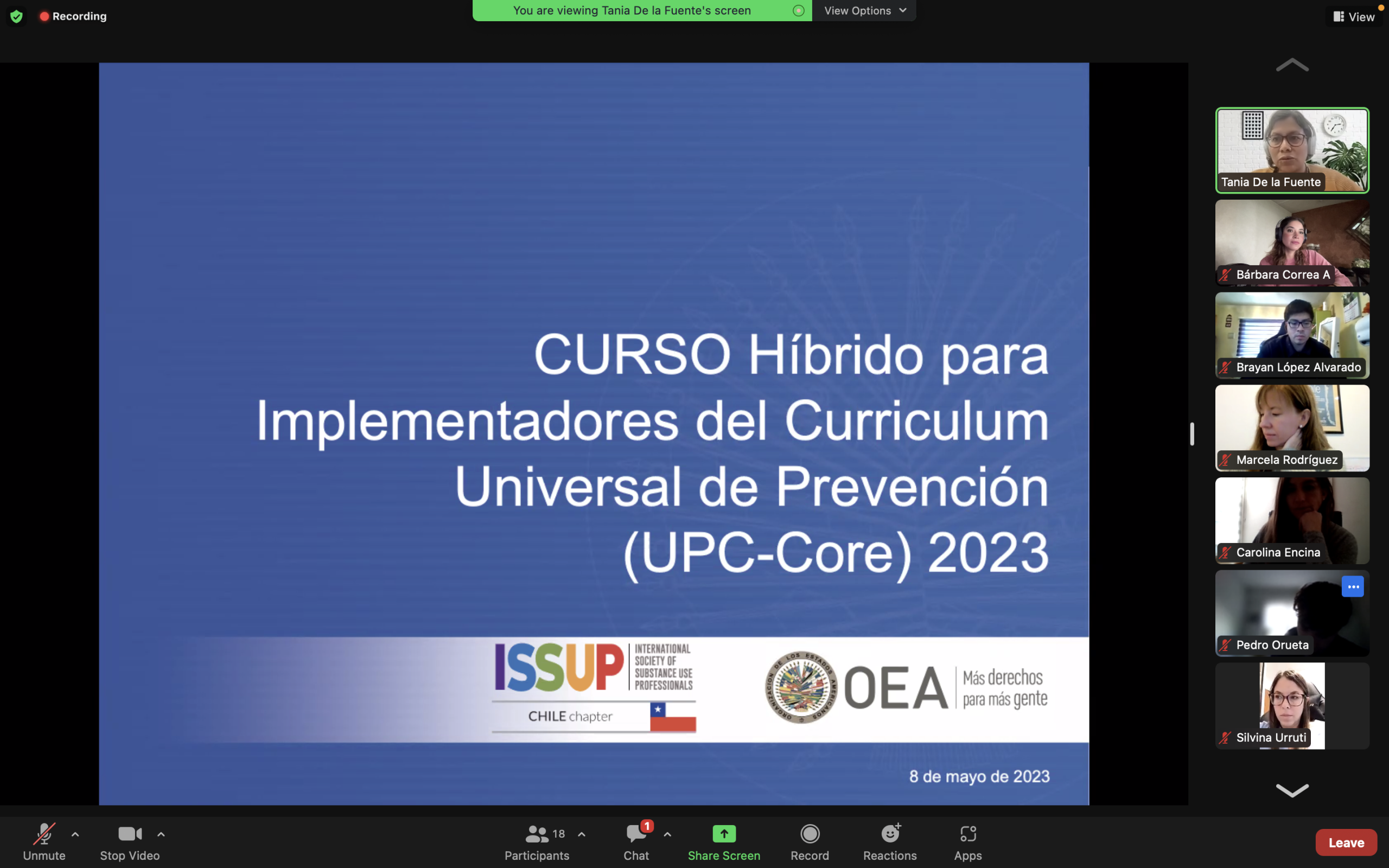The height and width of the screenshot is (868, 1389).
Task: Click the Share Screen icon
Action: pyautogui.click(x=724, y=834)
